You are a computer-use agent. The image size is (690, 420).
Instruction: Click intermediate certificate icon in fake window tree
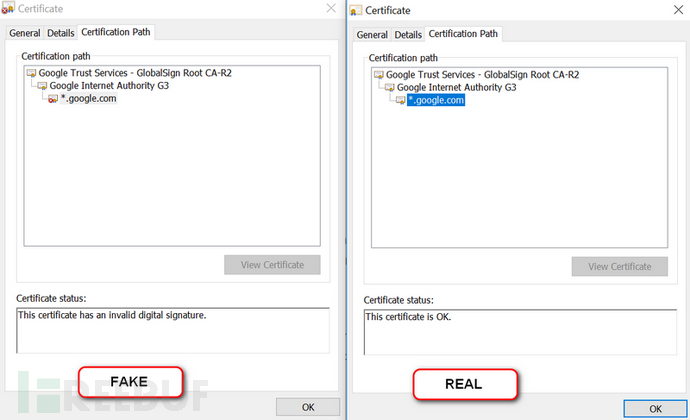pyautogui.click(x=42, y=86)
